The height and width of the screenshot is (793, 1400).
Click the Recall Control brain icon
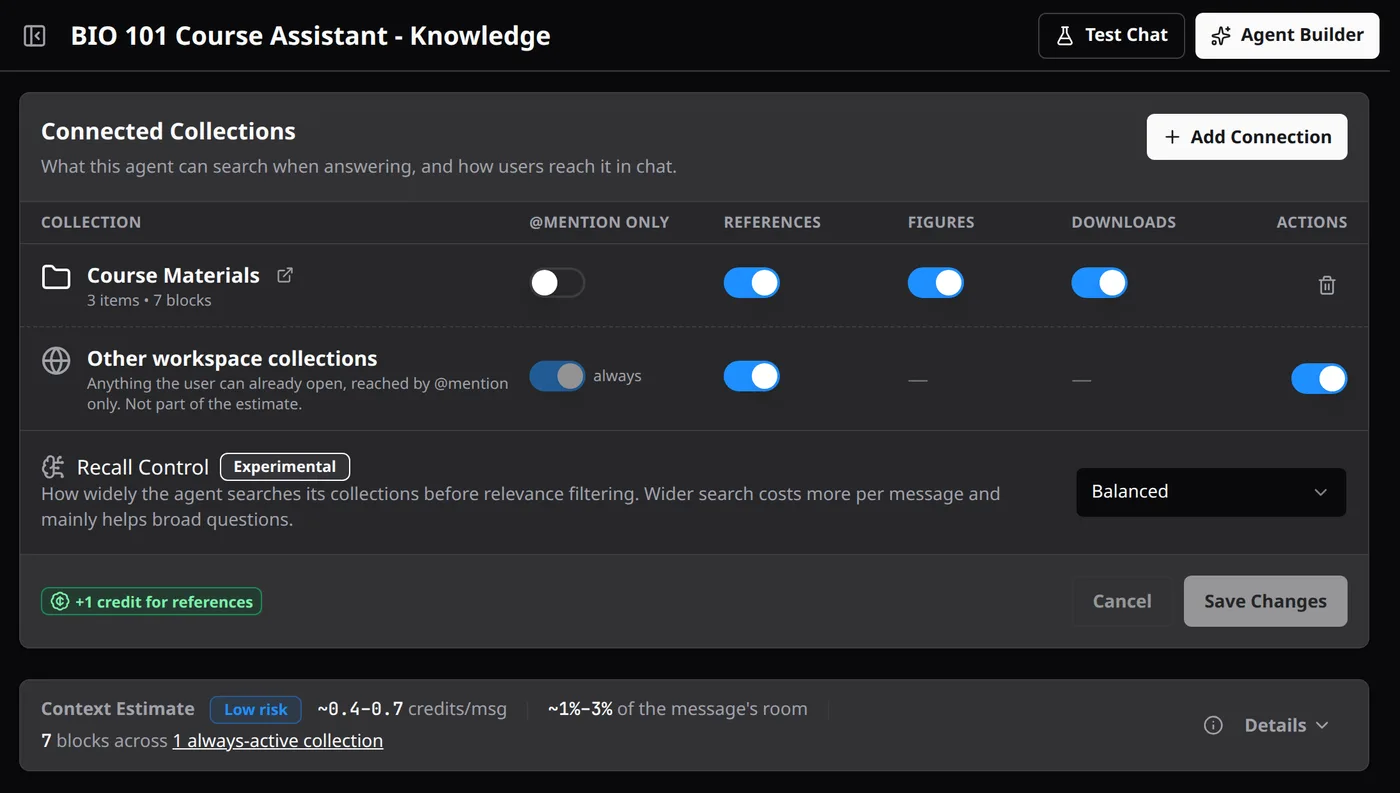(53, 466)
